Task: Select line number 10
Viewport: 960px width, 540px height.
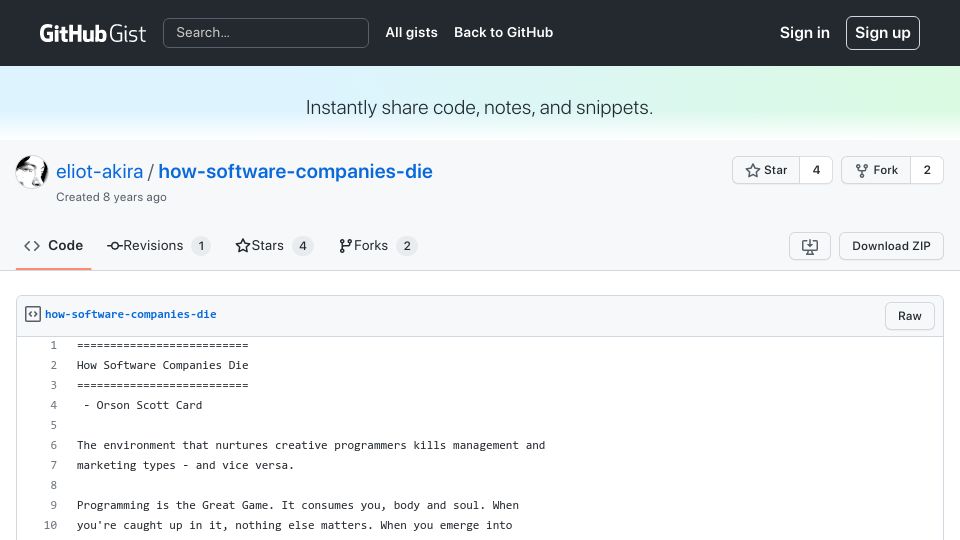Action: pos(51,525)
